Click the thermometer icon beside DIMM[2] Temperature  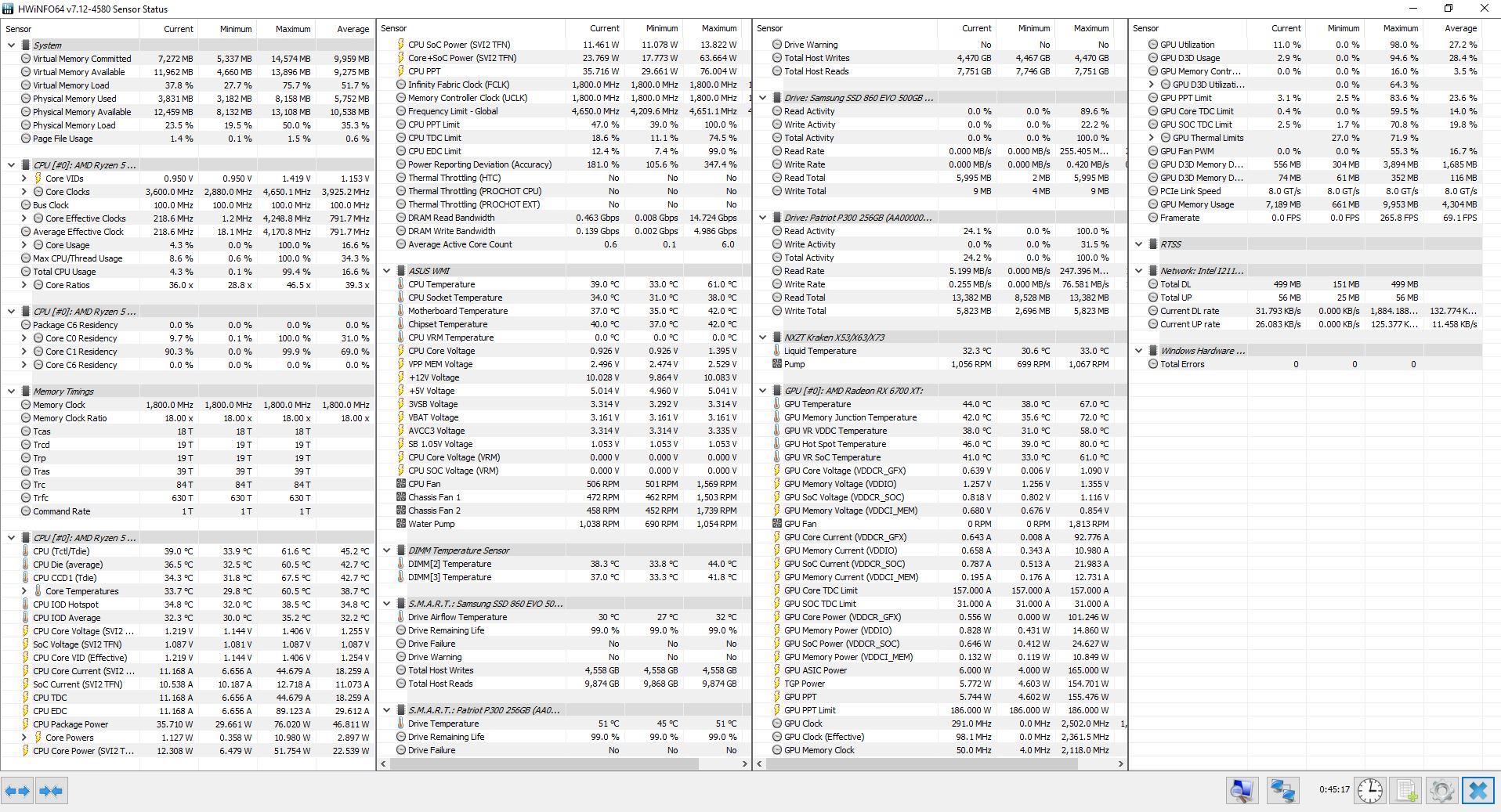401,564
